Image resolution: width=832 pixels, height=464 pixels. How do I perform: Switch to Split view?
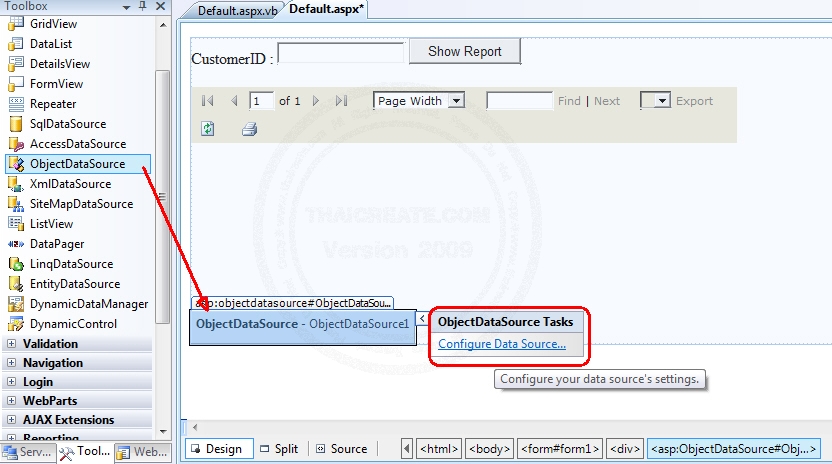279,449
